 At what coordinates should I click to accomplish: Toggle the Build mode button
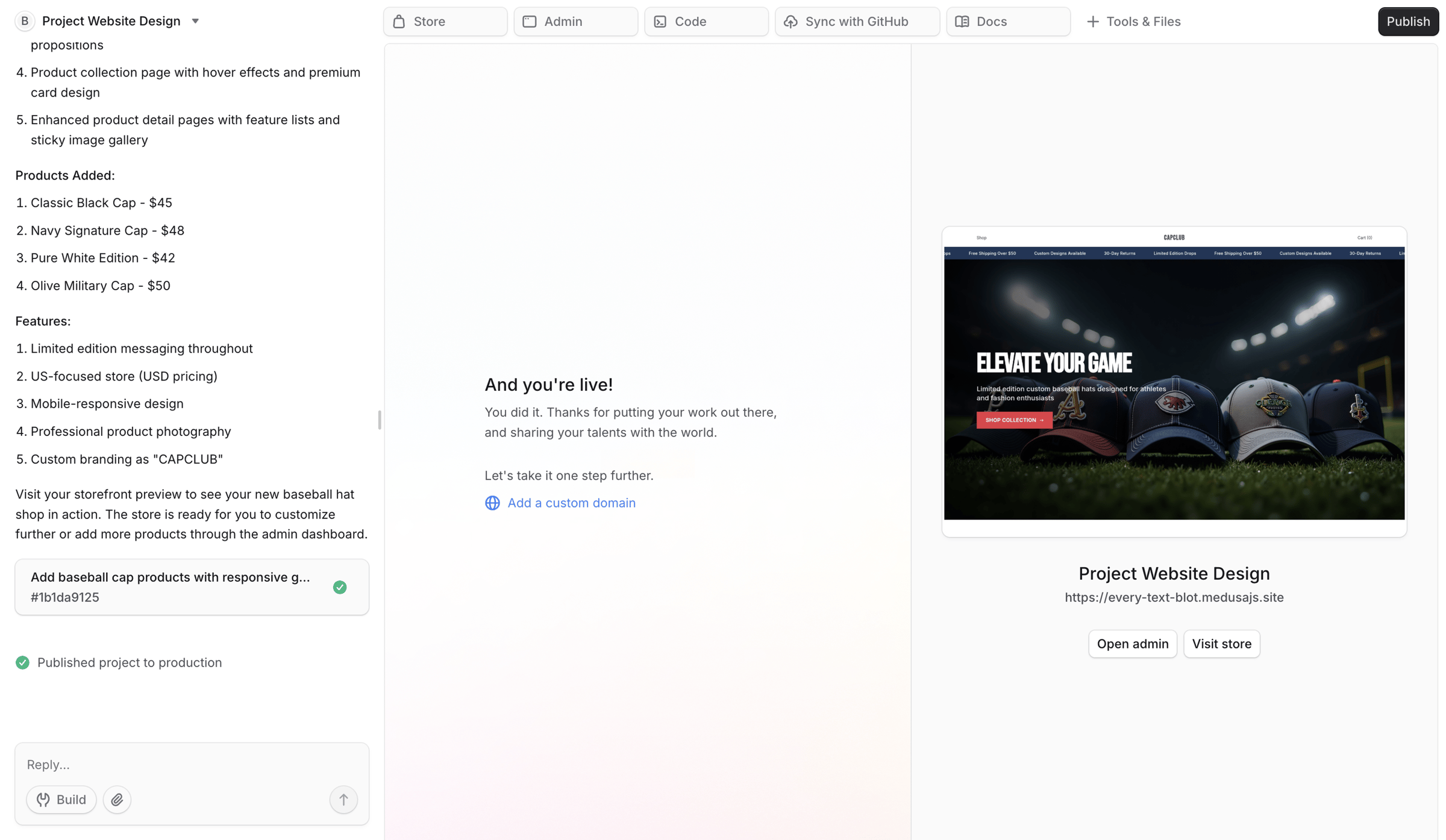click(61, 799)
